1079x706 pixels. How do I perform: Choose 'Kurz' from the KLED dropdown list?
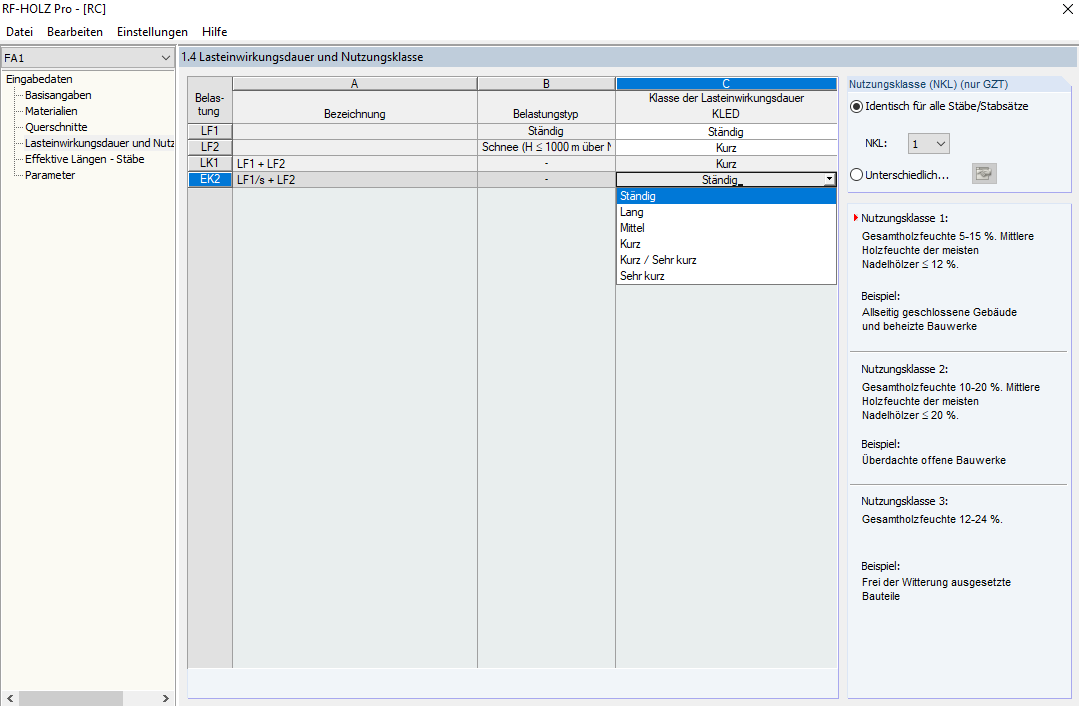726,244
